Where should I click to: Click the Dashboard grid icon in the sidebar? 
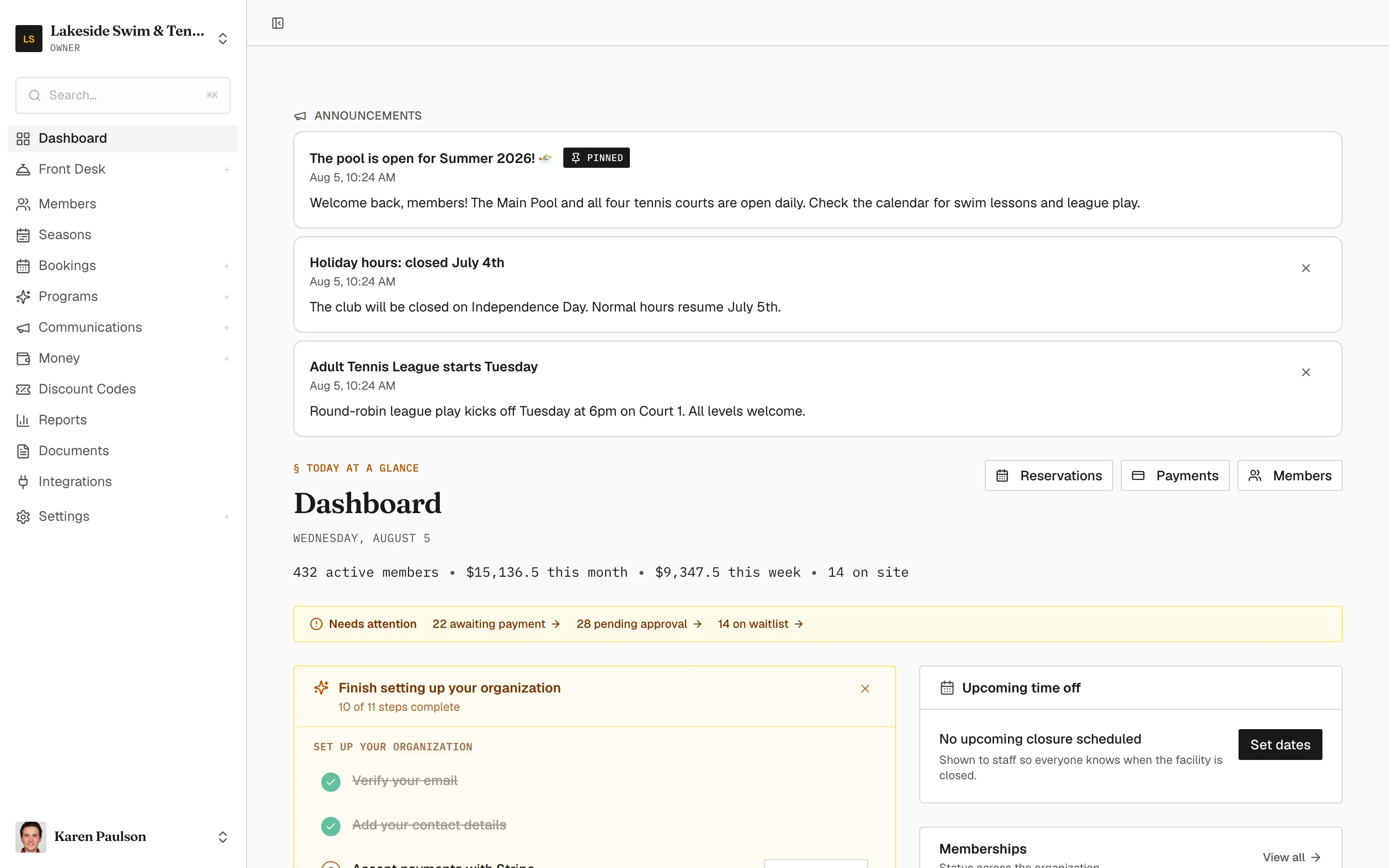coord(23,138)
